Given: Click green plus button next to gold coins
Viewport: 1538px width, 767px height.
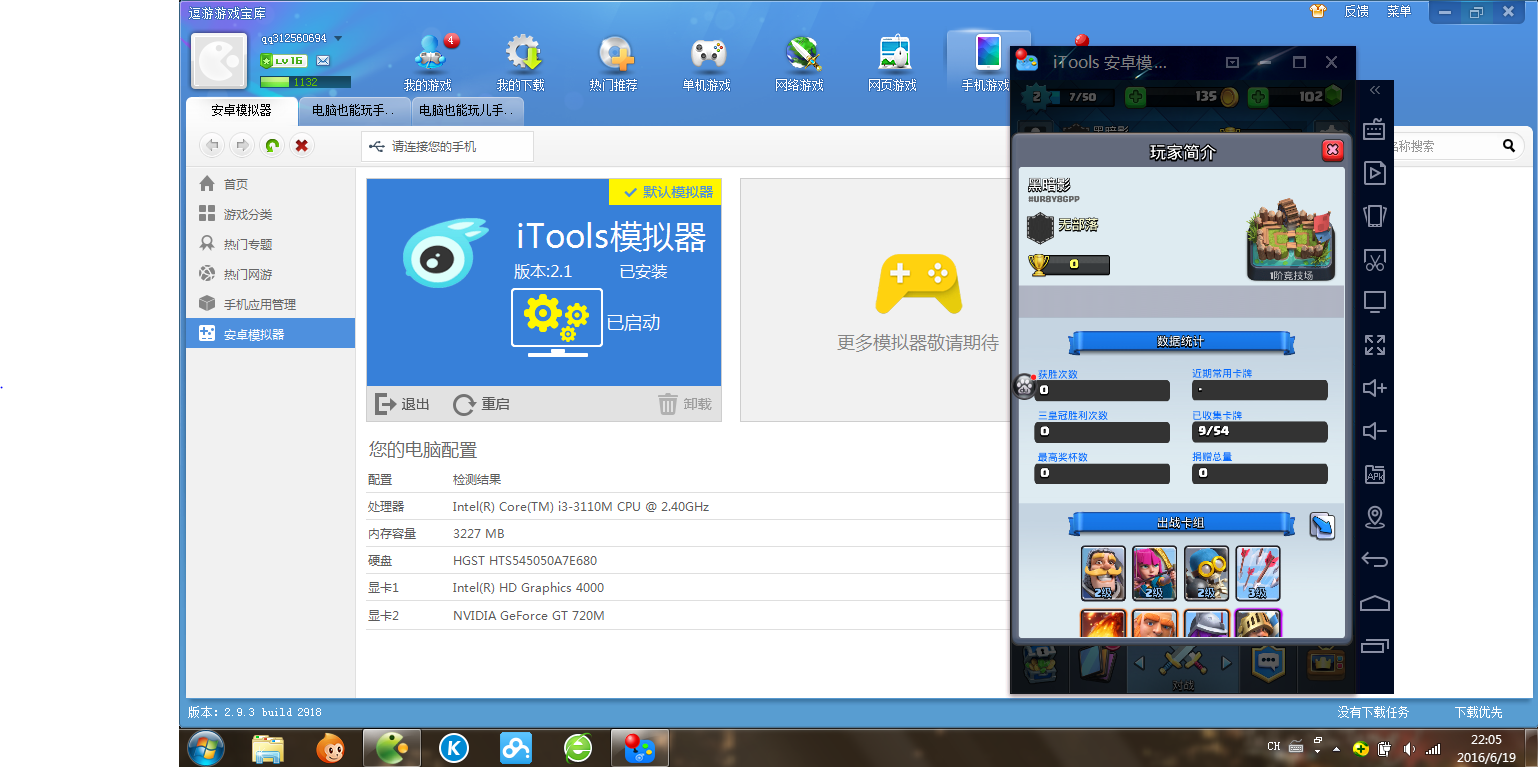Looking at the screenshot, I should click(1136, 97).
